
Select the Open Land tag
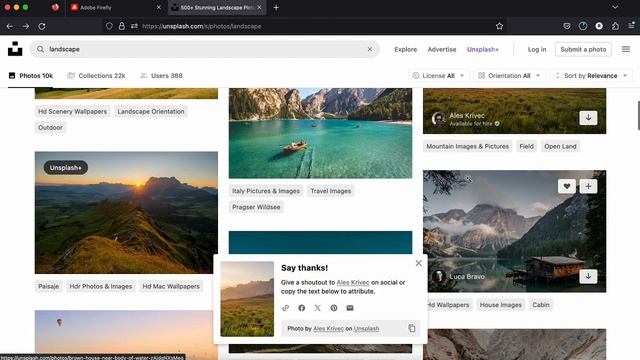(x=560, y=146)
